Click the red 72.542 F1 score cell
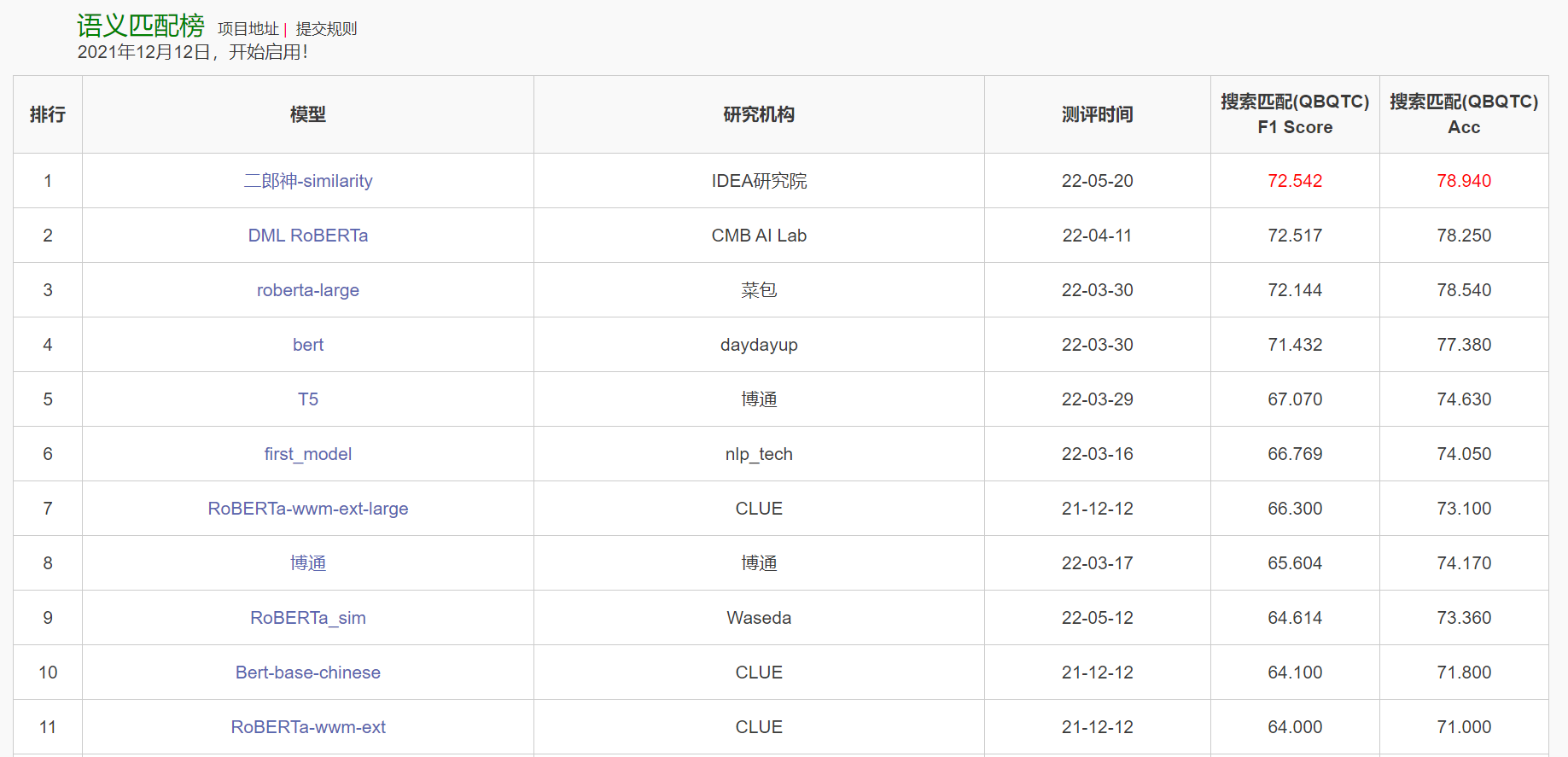 point(1295,181)
